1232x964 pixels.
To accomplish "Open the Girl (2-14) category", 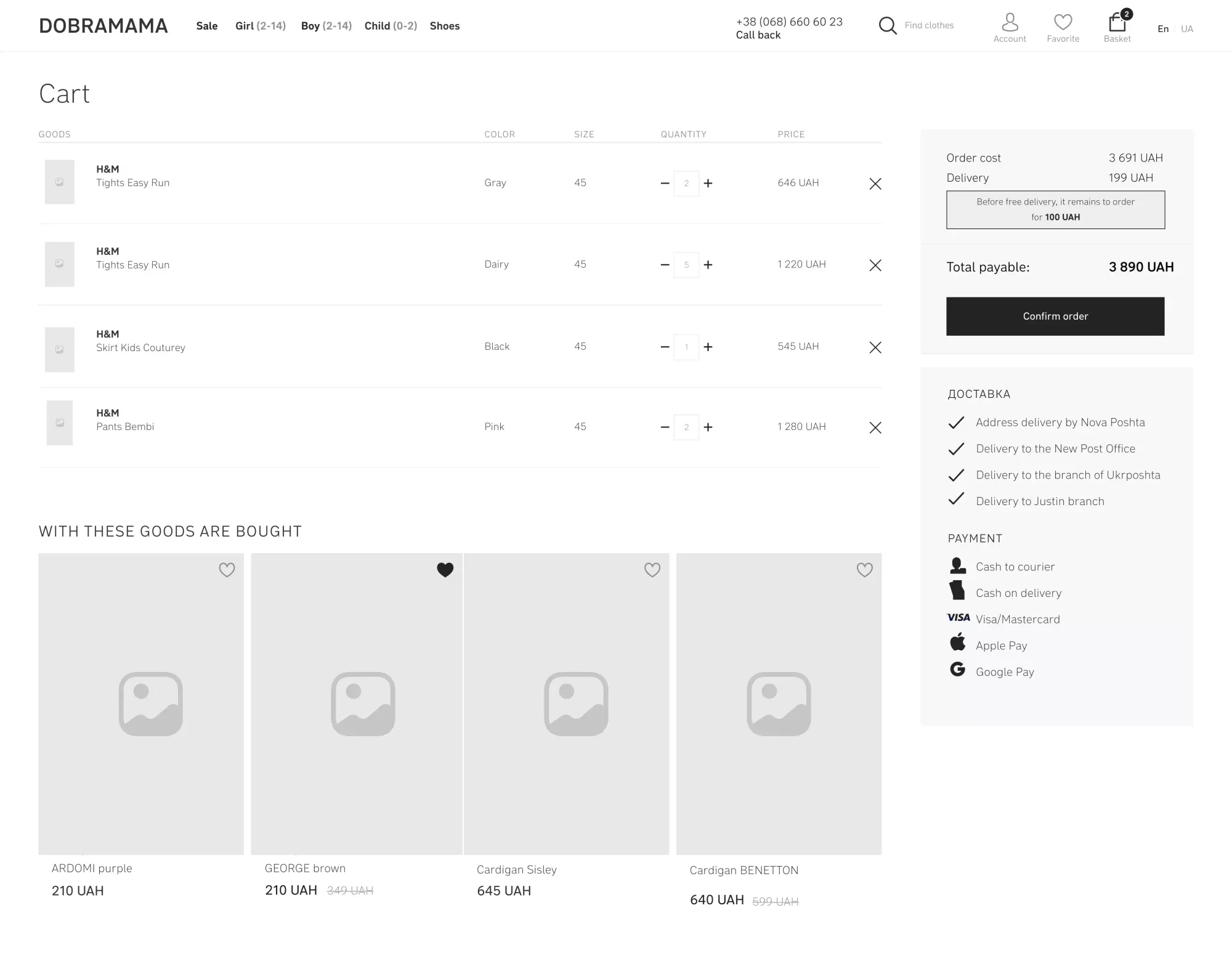I will [260, 25].
